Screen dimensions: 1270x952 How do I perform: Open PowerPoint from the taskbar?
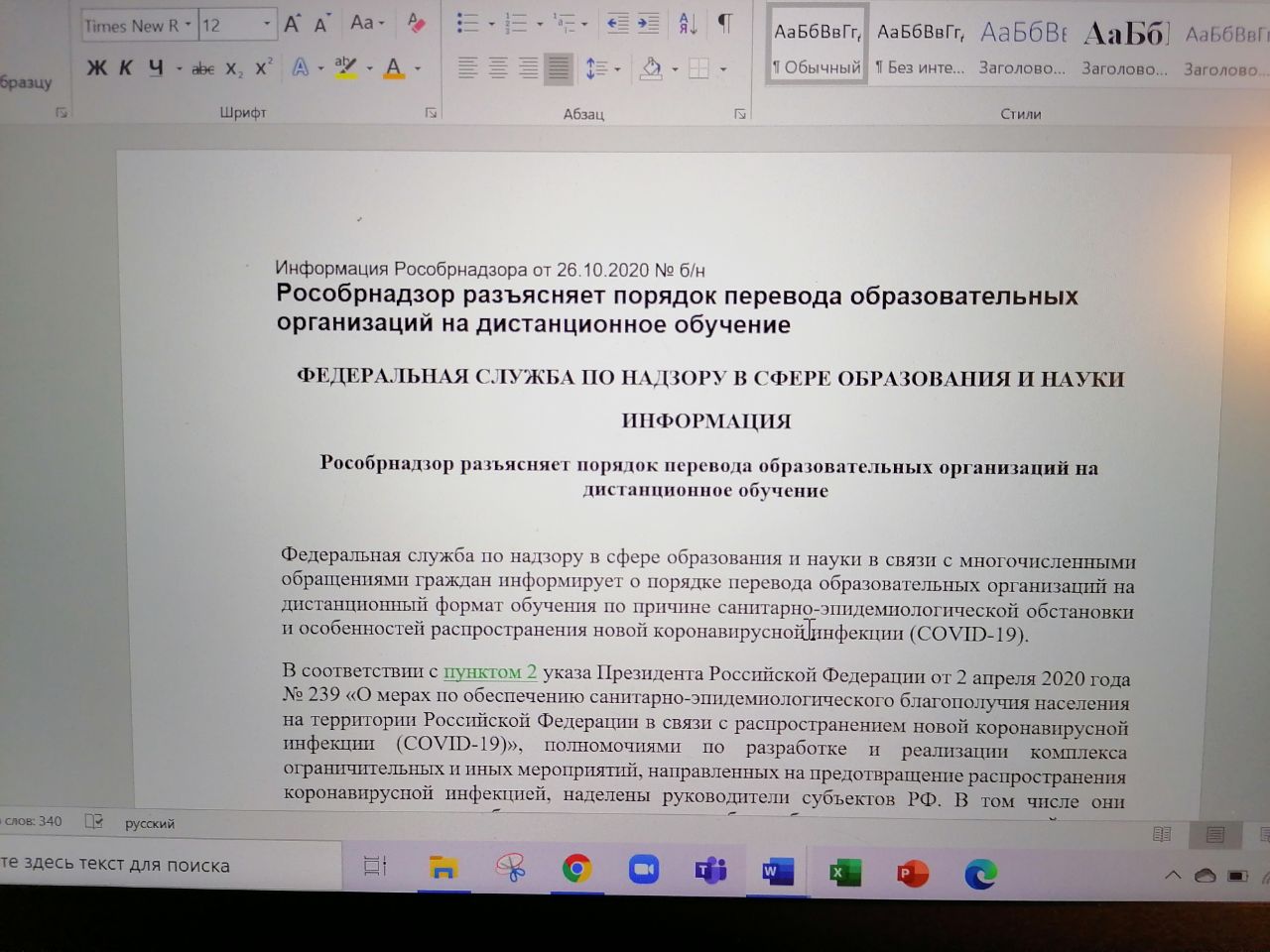pos(913,874)
